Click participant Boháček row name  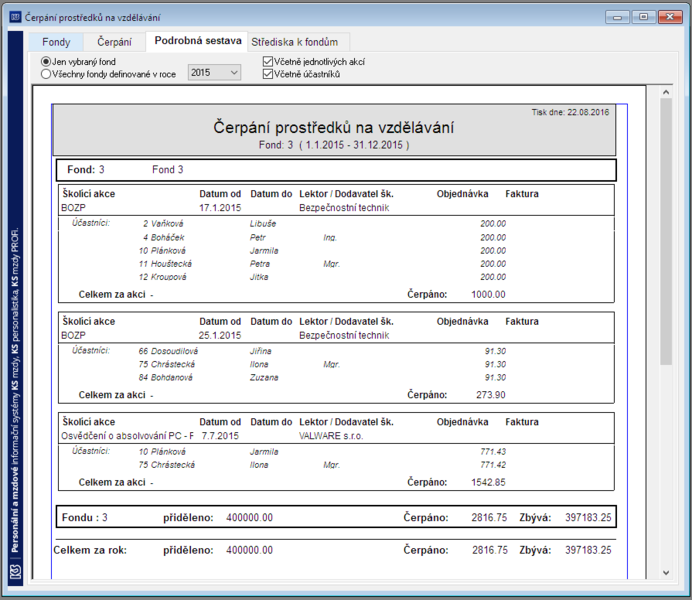click(x=167, y=237)
